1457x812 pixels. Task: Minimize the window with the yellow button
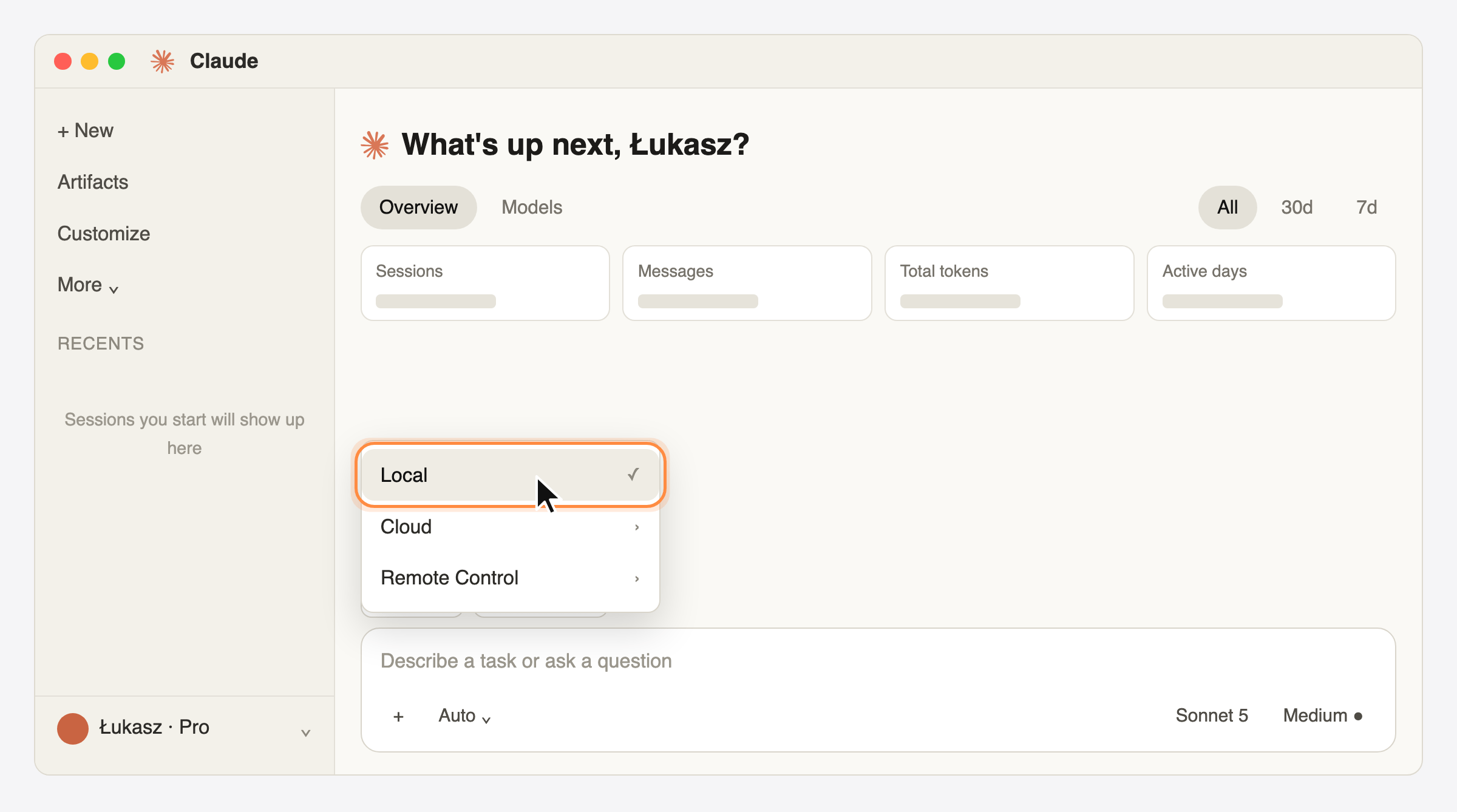[90, 61]
